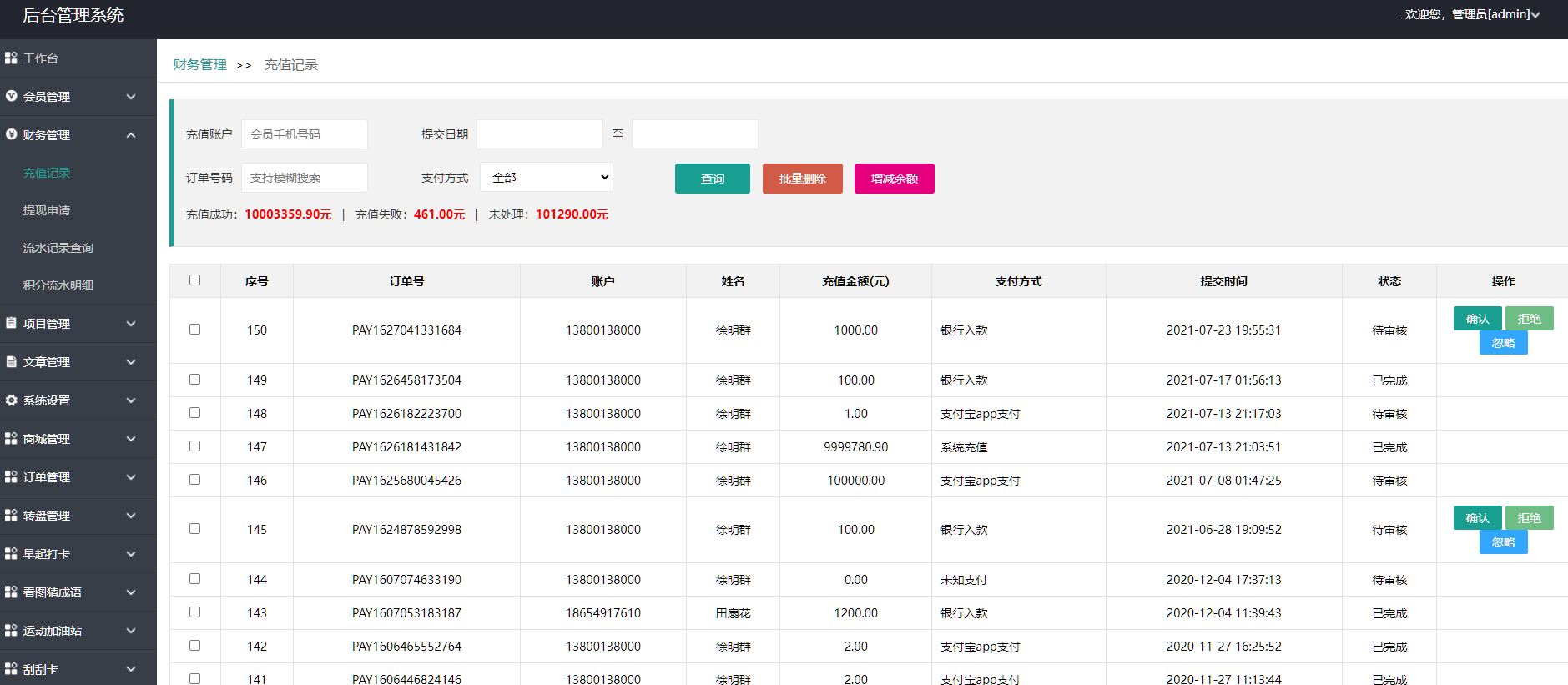Click the green 查询 search button
The width and height of the screenshot is (1568, 685).
click(x=712, y=179)
